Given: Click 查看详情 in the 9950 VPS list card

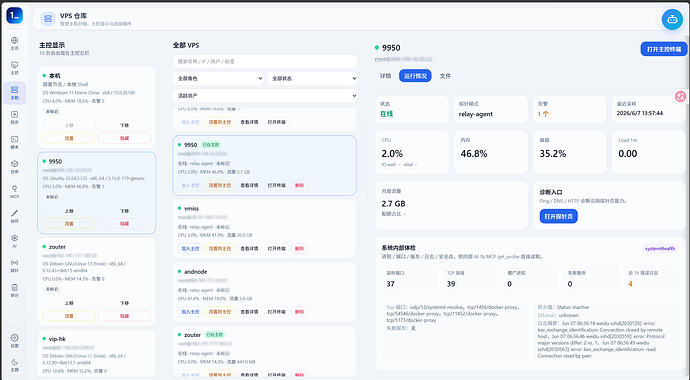Looking at the screenshot, I should tap(249, 185).
